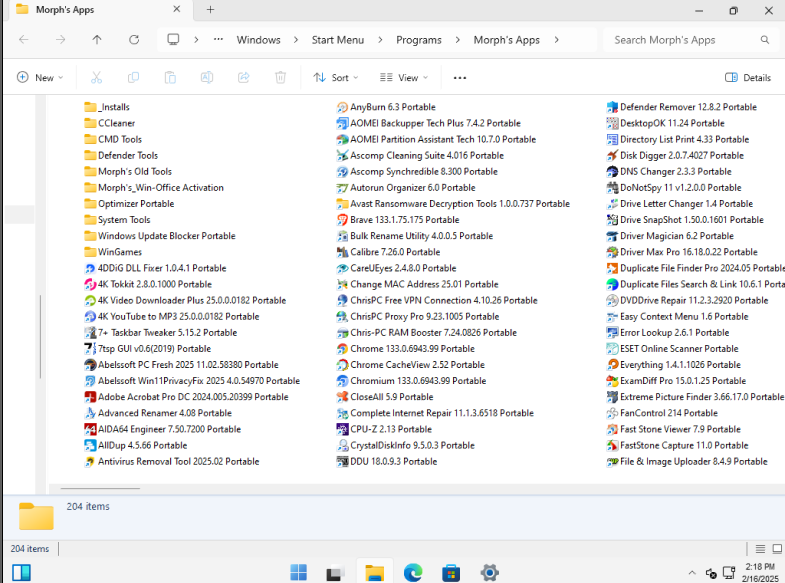Screen dimensions: 785x583
Task: Expand the chevron after Start Menu
Action: point(380,40)
